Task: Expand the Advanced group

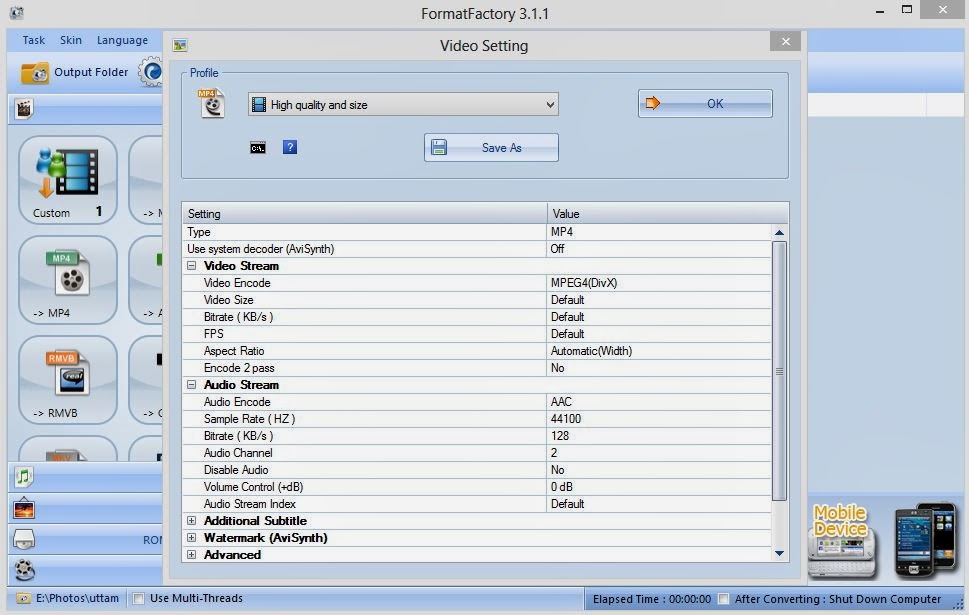Action: pyautogui.click(x=192, y=554)
